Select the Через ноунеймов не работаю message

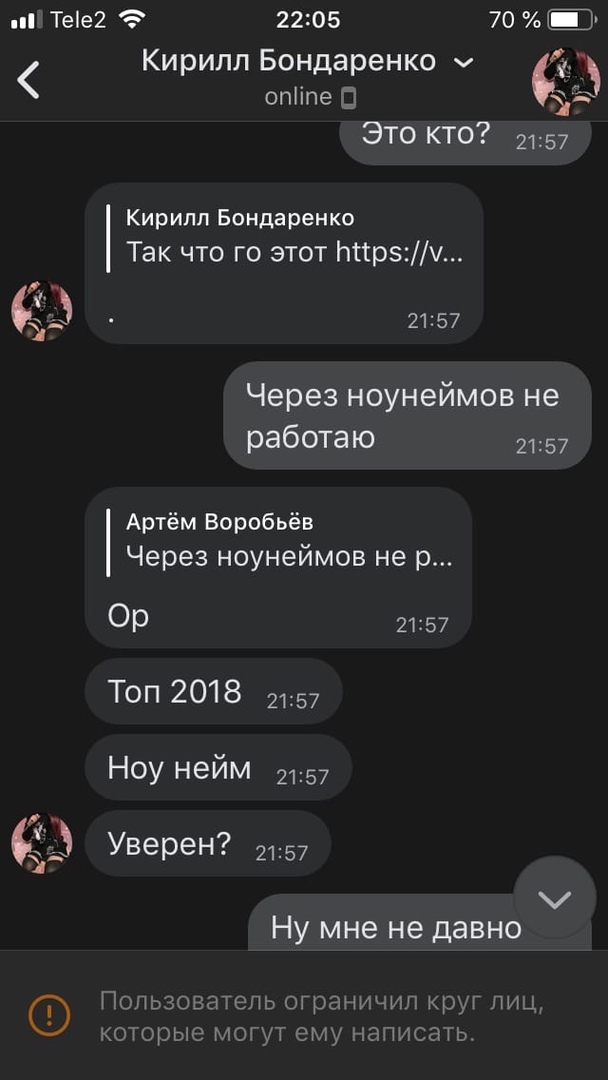[x=408, y=415]
